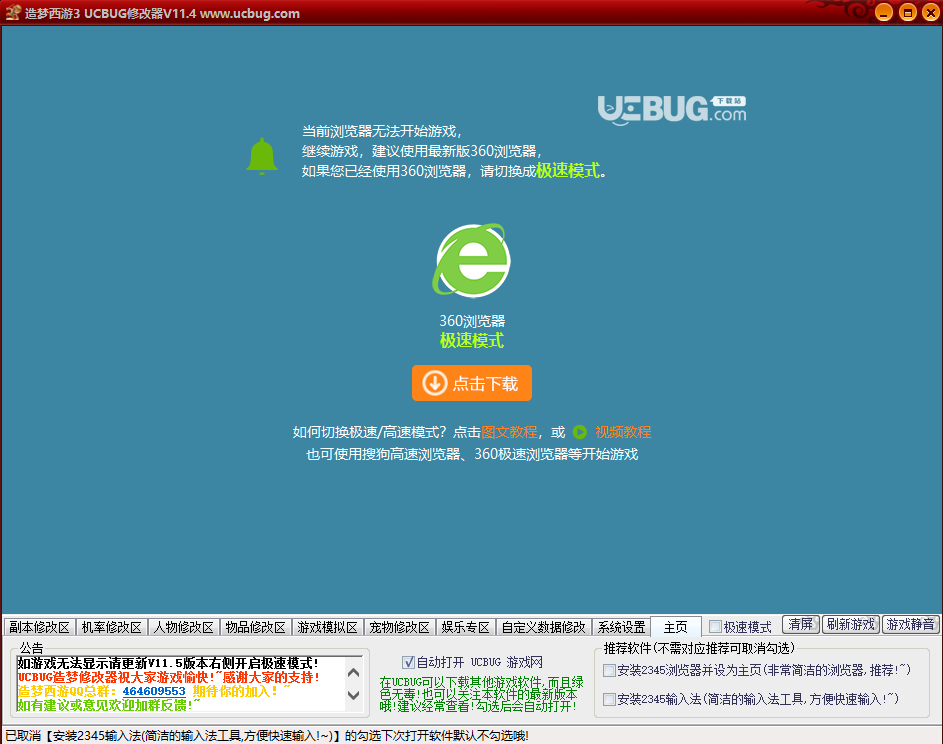Click the green video tutorial play icon

point(580,432)
